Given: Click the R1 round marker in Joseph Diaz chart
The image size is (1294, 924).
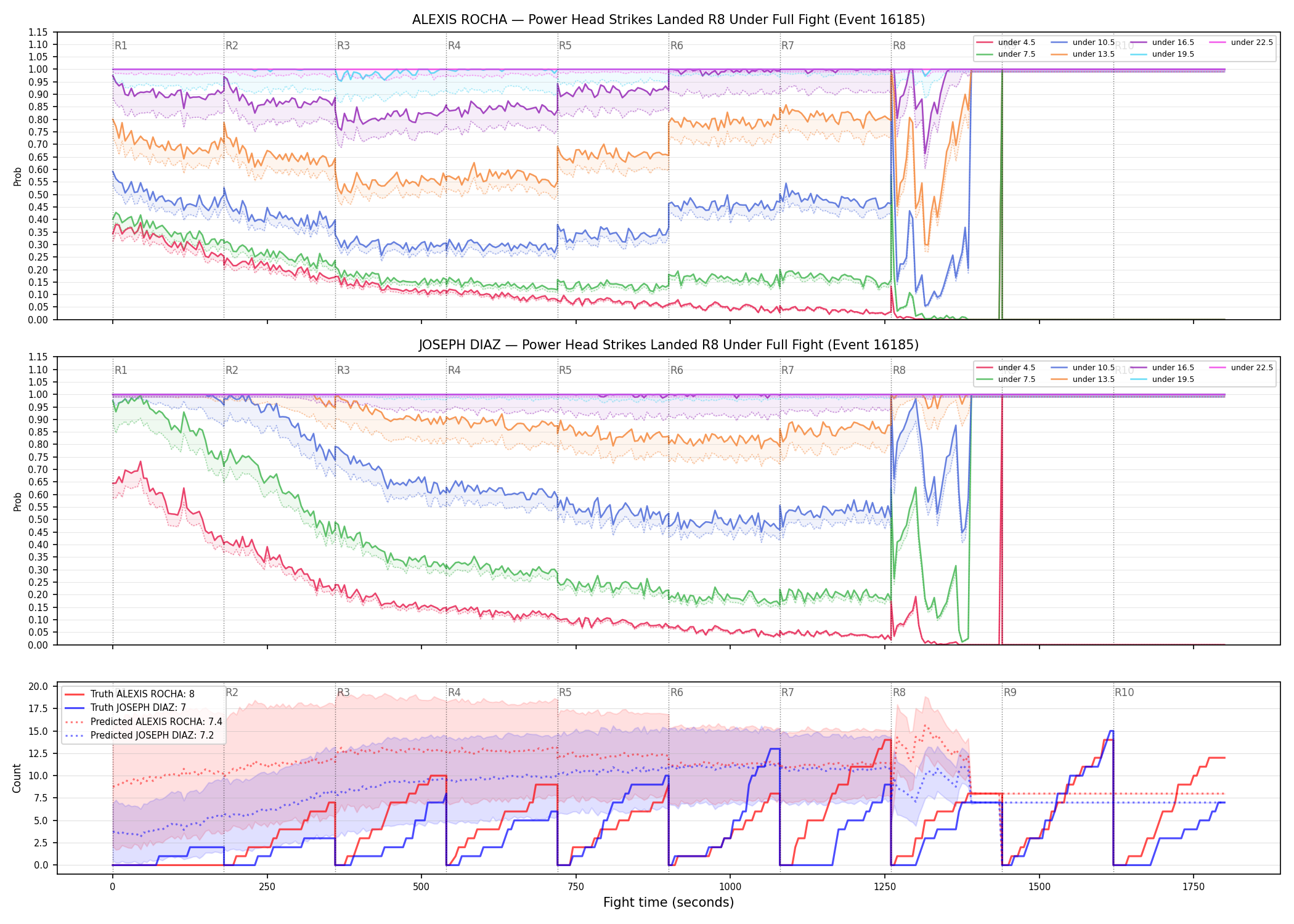Looking at the screenshot, I should pos(121,370).
